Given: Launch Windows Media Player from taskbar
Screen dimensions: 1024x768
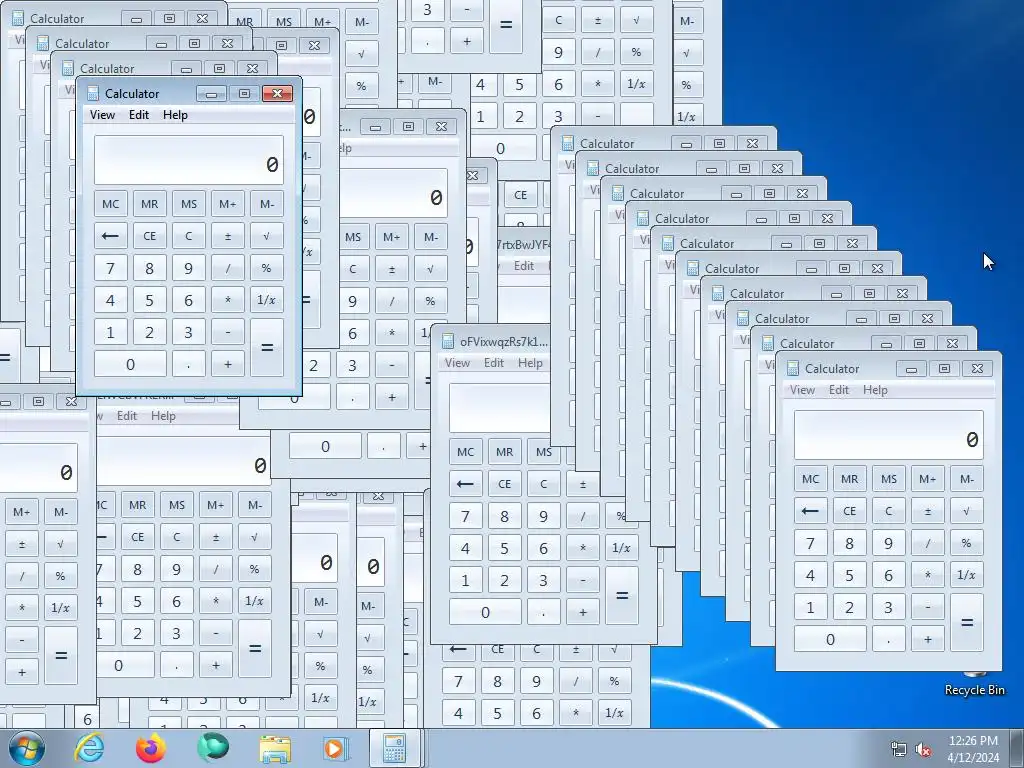Looking at the screenshot, I should pyautogui.click(x=336, y=748).
